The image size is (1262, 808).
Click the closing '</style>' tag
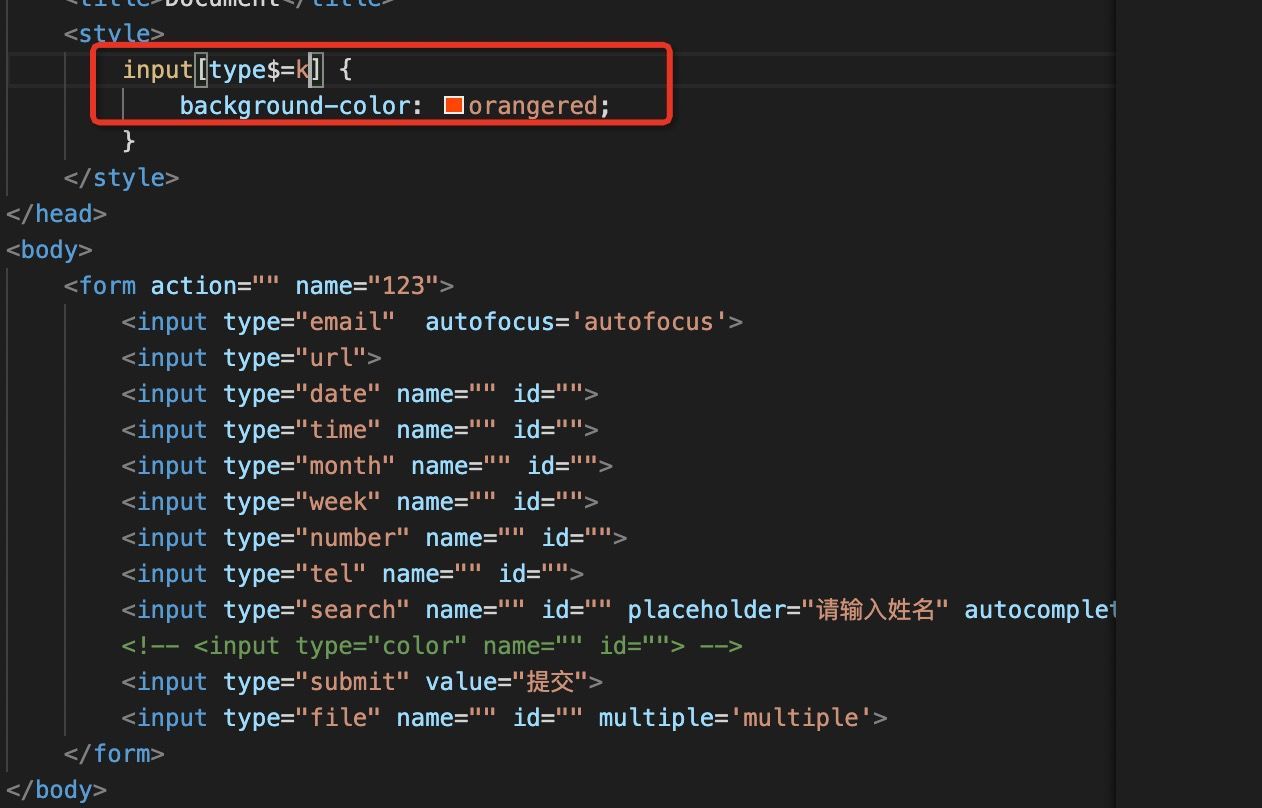click(121, 177)
